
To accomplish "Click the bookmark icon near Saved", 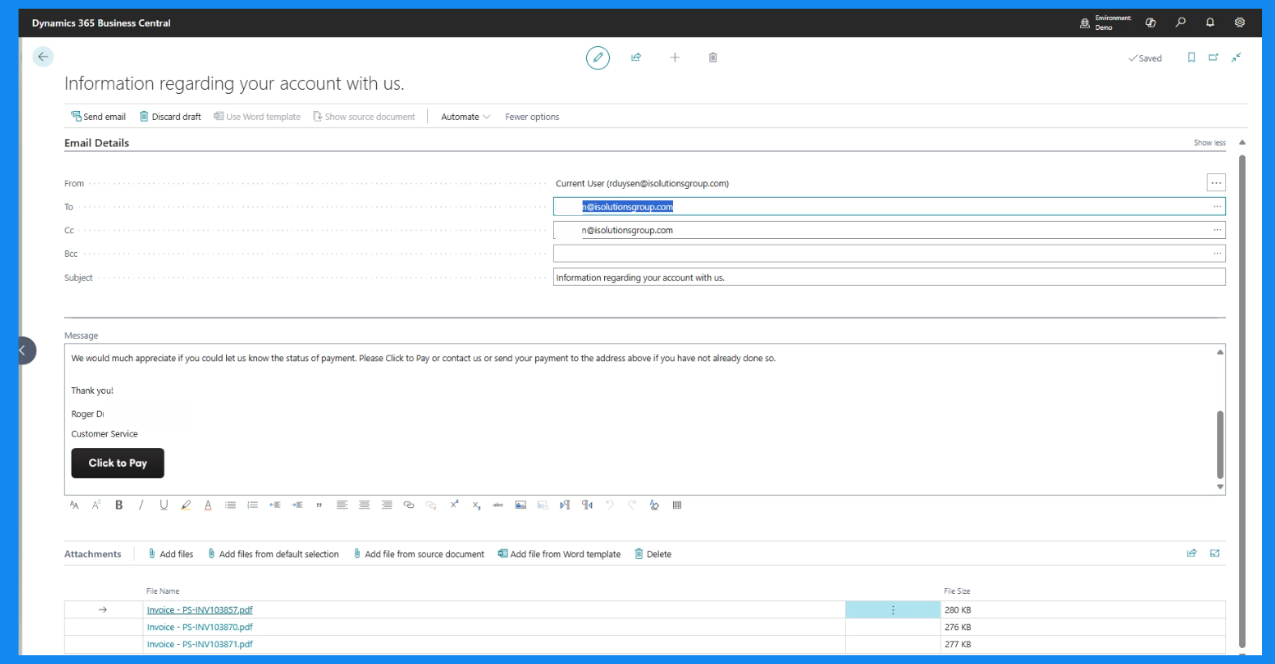I will [1191, 58].
